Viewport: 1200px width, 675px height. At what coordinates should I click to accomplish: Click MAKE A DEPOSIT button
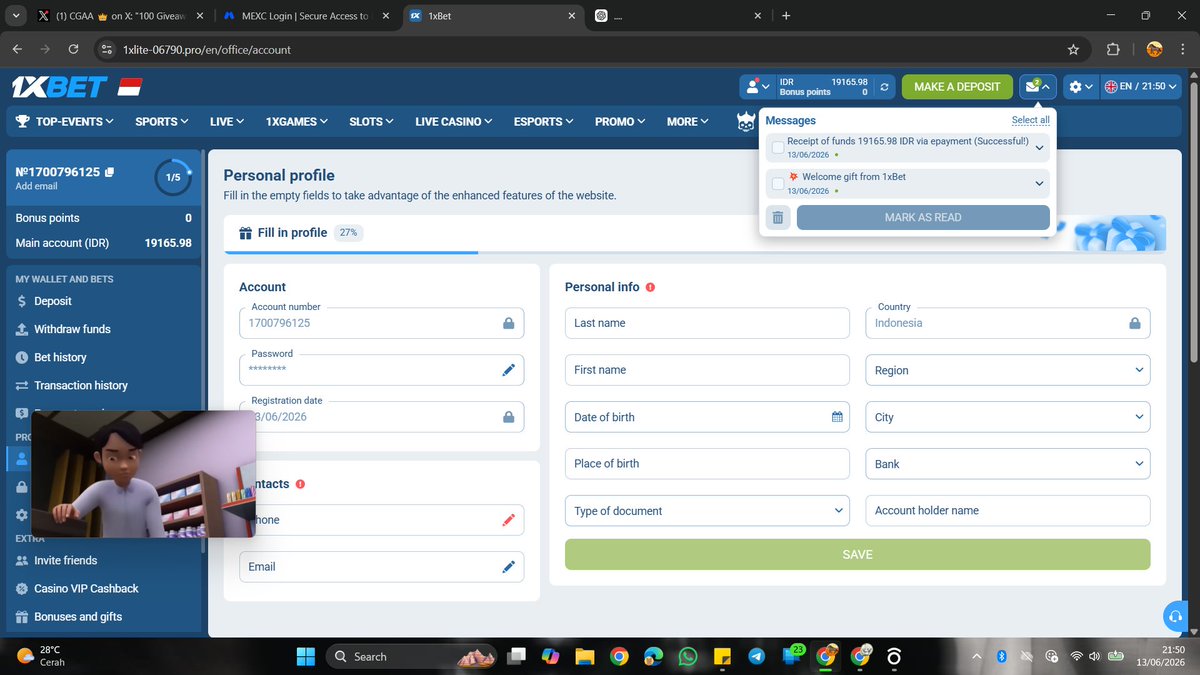957,87
